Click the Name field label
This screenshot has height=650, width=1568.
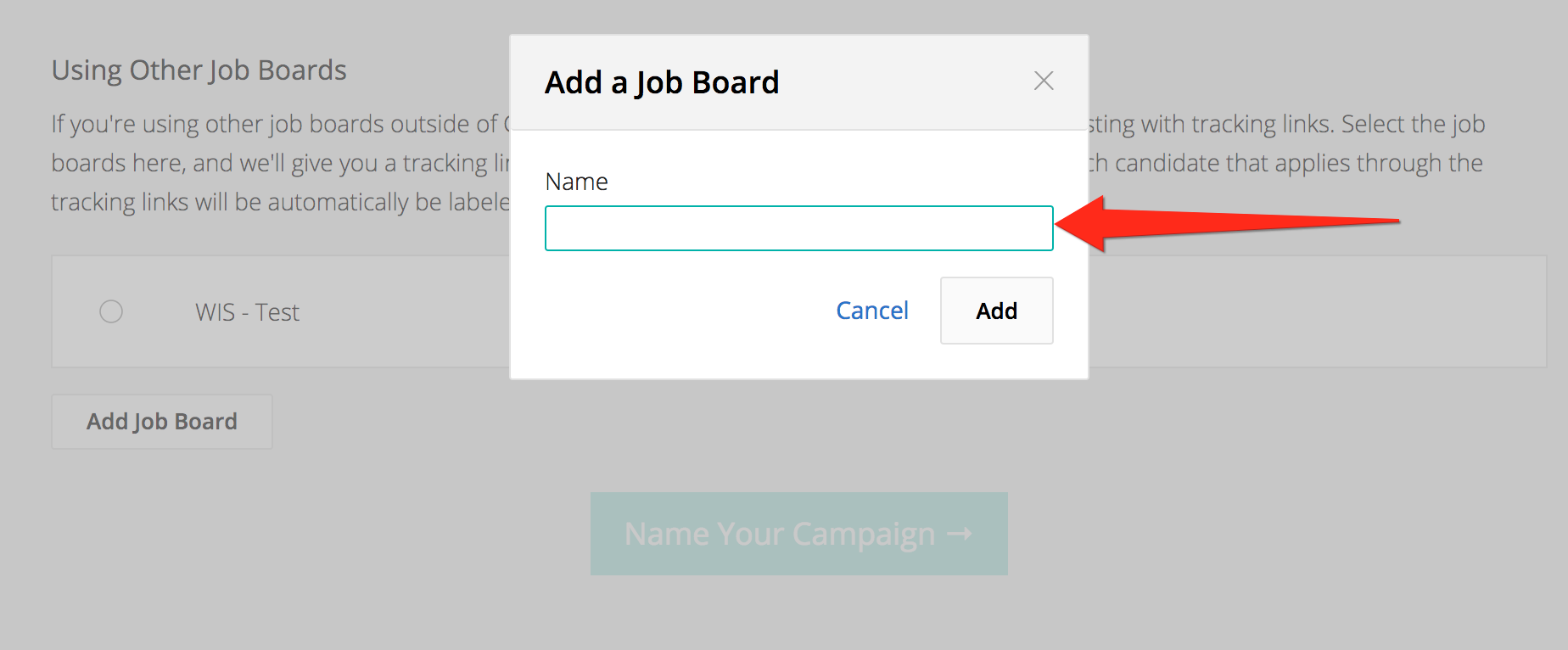[576, 182]
